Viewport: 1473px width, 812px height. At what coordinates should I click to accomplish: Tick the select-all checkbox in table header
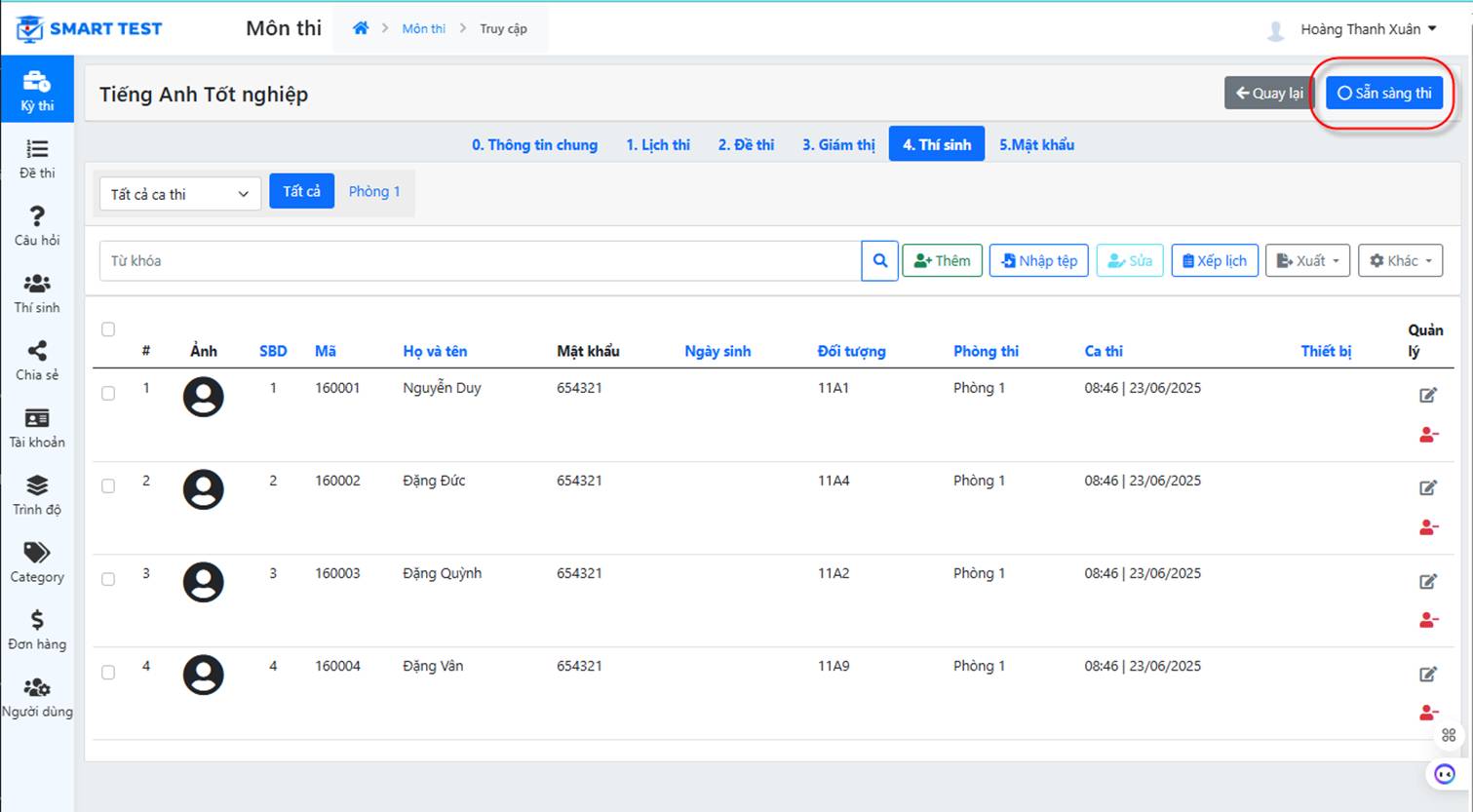tap(108, 329)
